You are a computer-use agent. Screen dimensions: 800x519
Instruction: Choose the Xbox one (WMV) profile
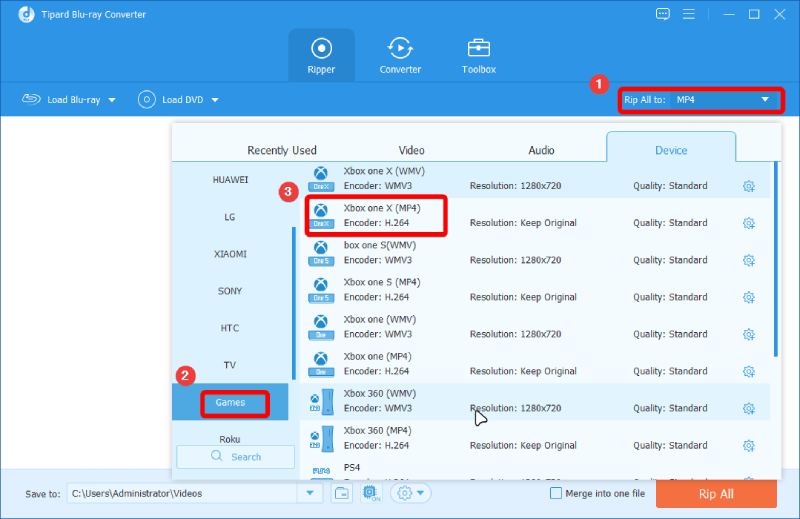pyautogui.click(x=535, y=327)
